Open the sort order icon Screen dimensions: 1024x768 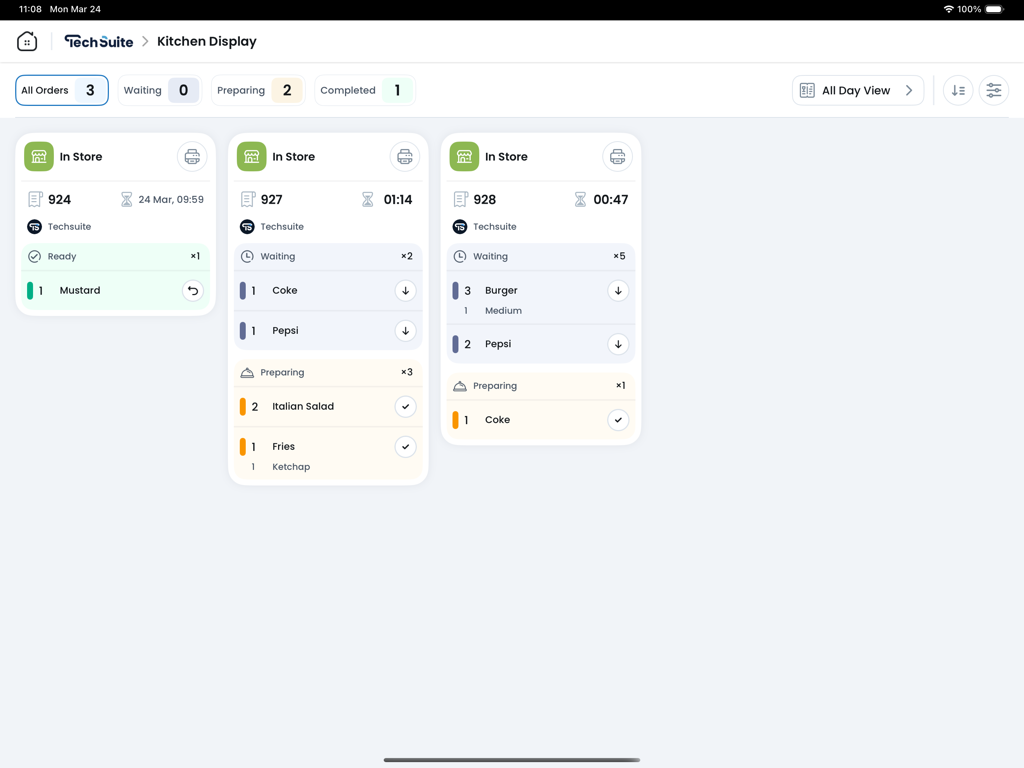click(x=958, y=90)
